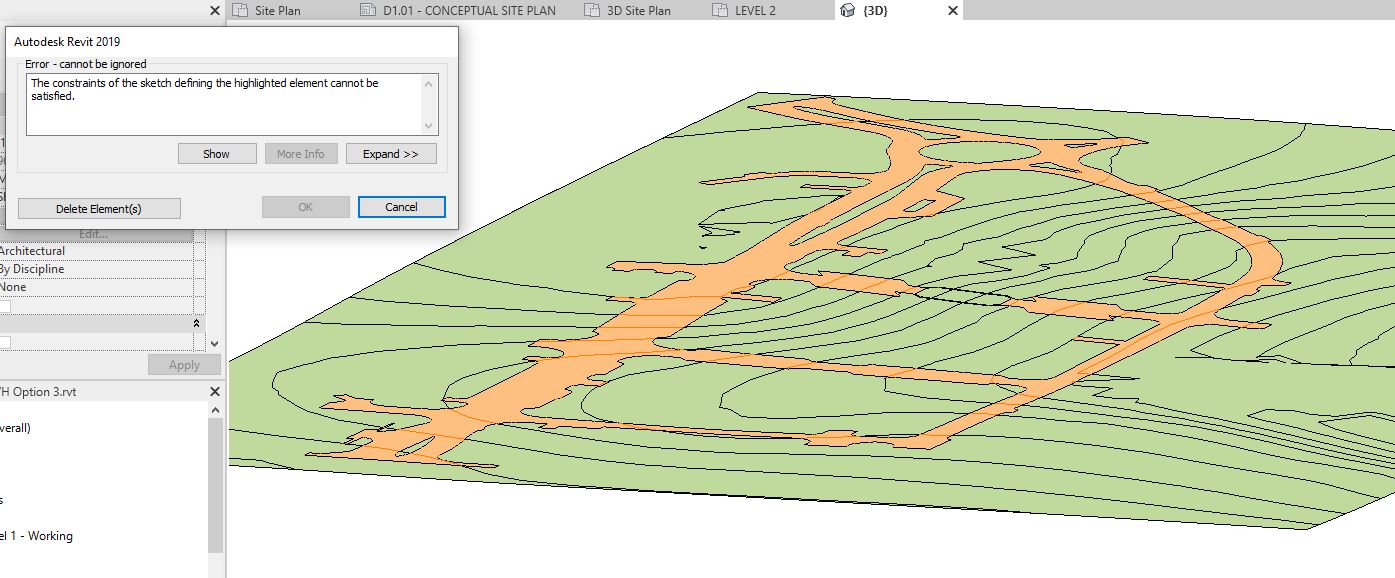
Task: Click the floor plan icon on LEVEL 2 tab
Action: click(718, 10)
